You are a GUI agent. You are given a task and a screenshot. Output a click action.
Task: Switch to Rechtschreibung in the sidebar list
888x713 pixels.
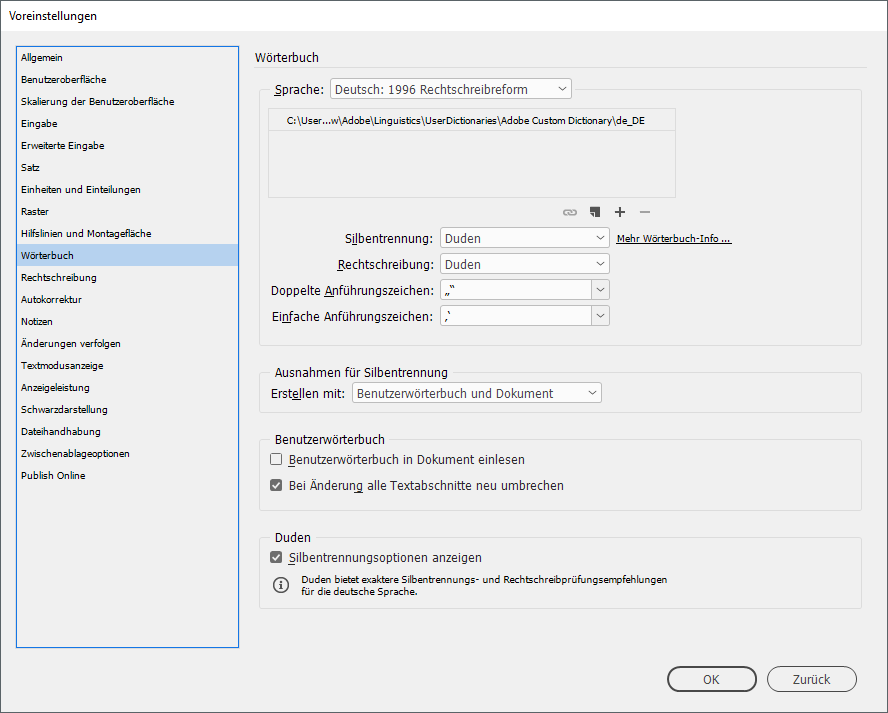pos(127,277)
